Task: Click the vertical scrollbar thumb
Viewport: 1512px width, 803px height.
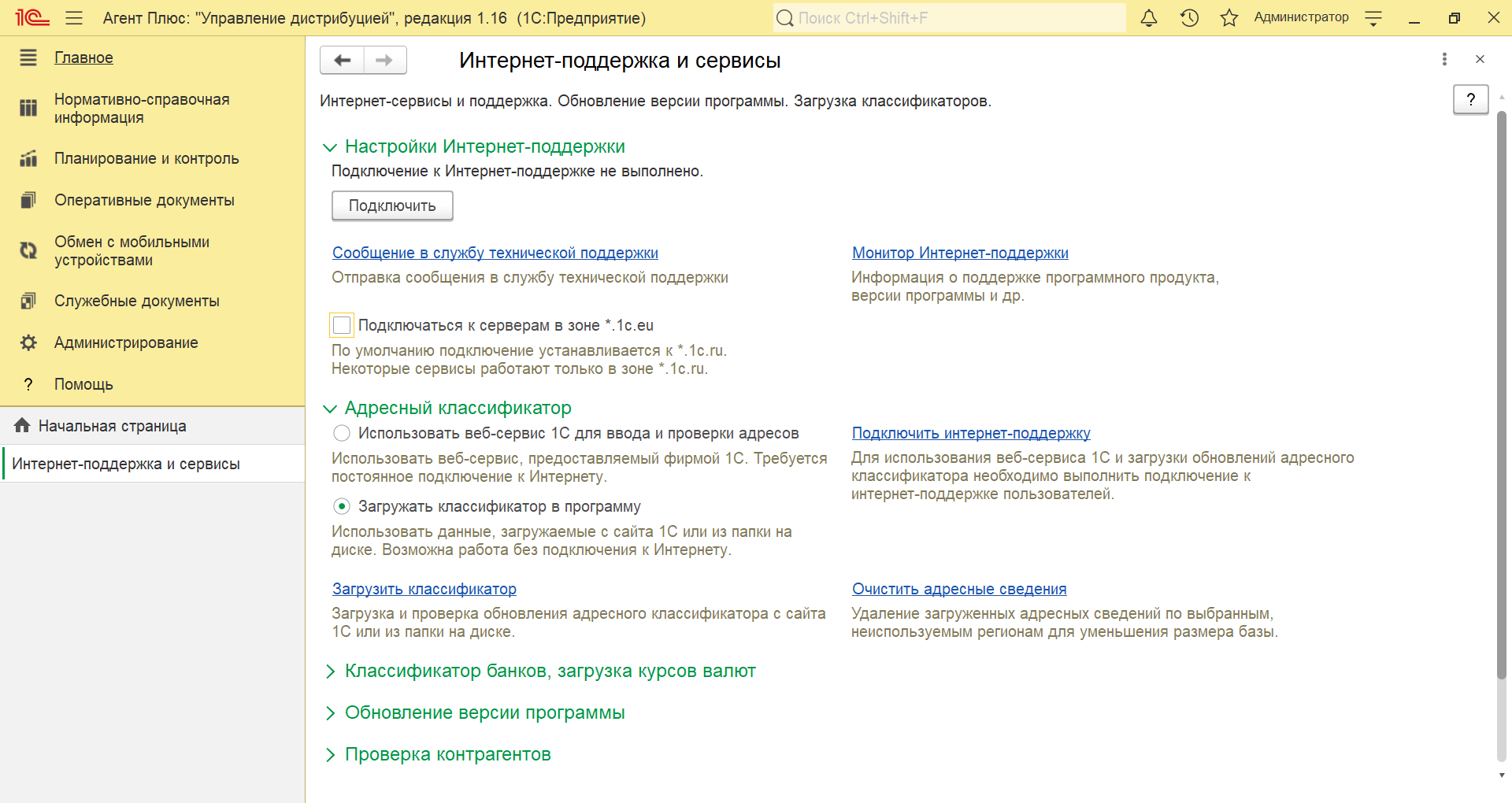Action: [1502, 394]
